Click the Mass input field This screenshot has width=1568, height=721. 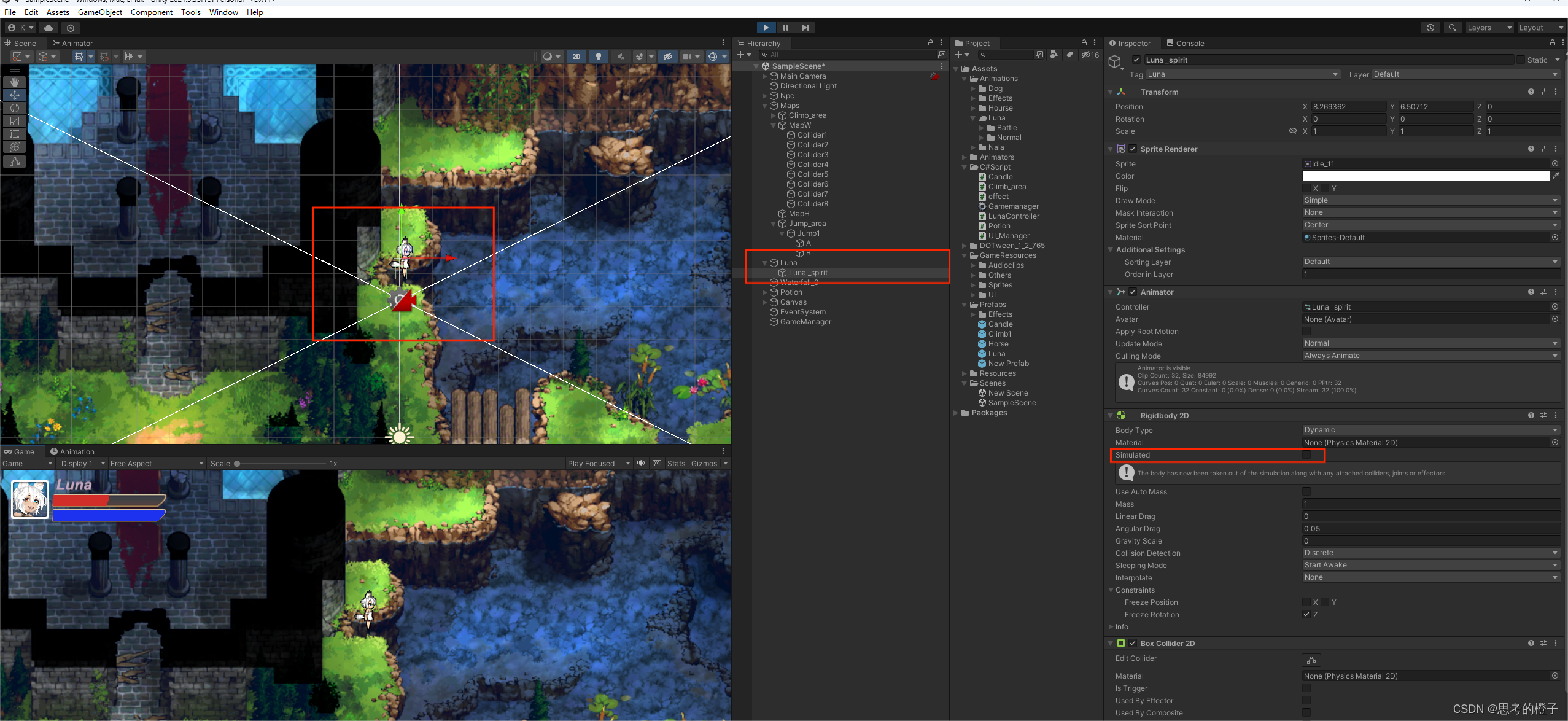pos(1430,504)
